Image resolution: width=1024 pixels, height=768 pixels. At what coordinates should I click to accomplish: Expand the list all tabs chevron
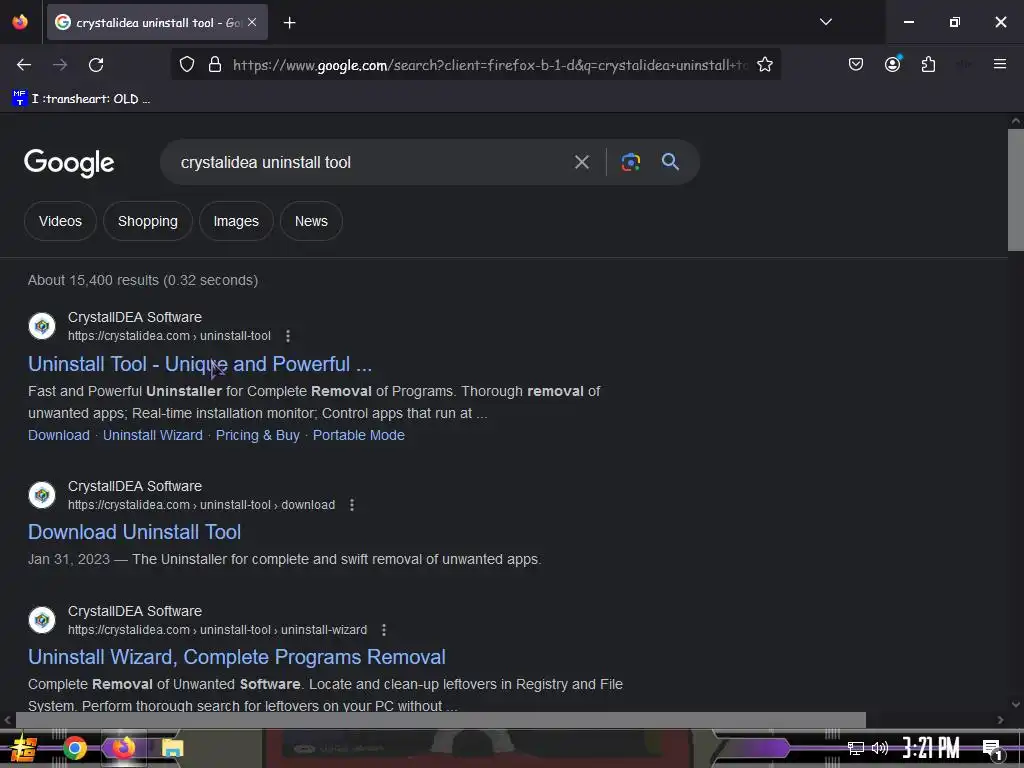click(825, 22)
